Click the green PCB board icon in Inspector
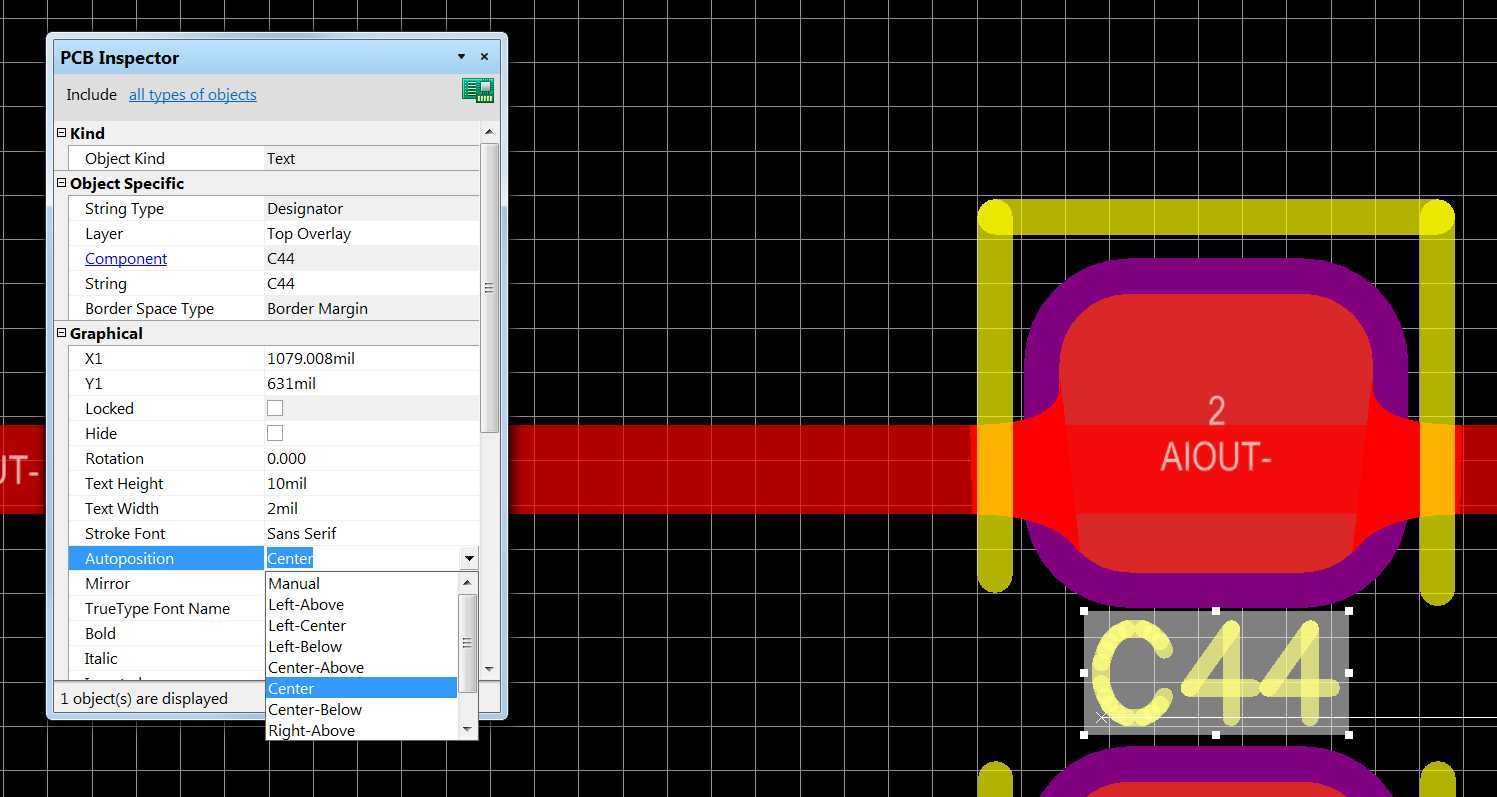Screen dimensions: 1497x797 point(478,91)
